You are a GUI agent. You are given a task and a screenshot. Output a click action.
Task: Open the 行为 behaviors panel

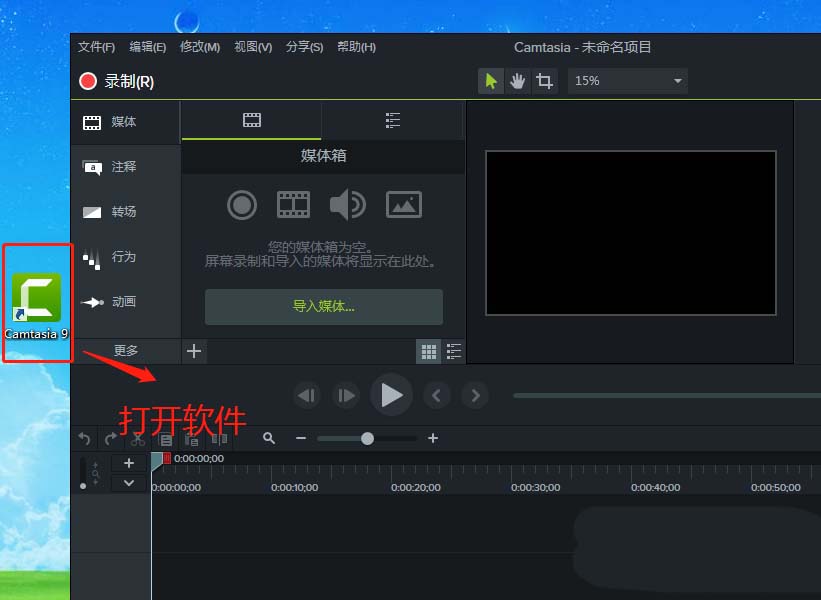point(126,257)
